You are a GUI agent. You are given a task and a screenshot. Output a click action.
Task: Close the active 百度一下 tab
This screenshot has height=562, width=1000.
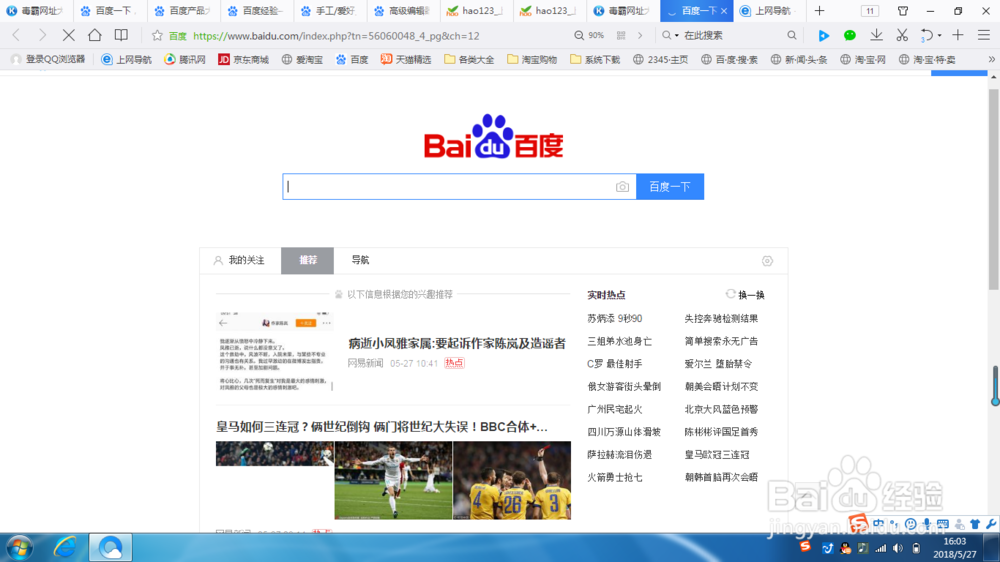click(724, 11)
